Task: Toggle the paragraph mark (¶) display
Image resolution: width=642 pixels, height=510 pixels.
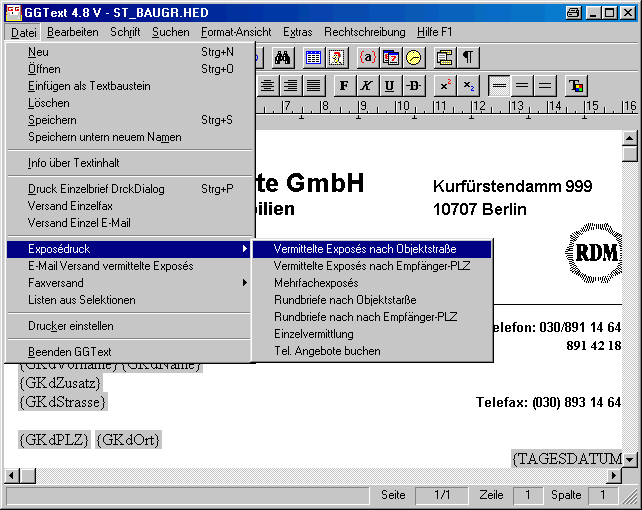Action: pyautogui.click(x=468, y=58)
